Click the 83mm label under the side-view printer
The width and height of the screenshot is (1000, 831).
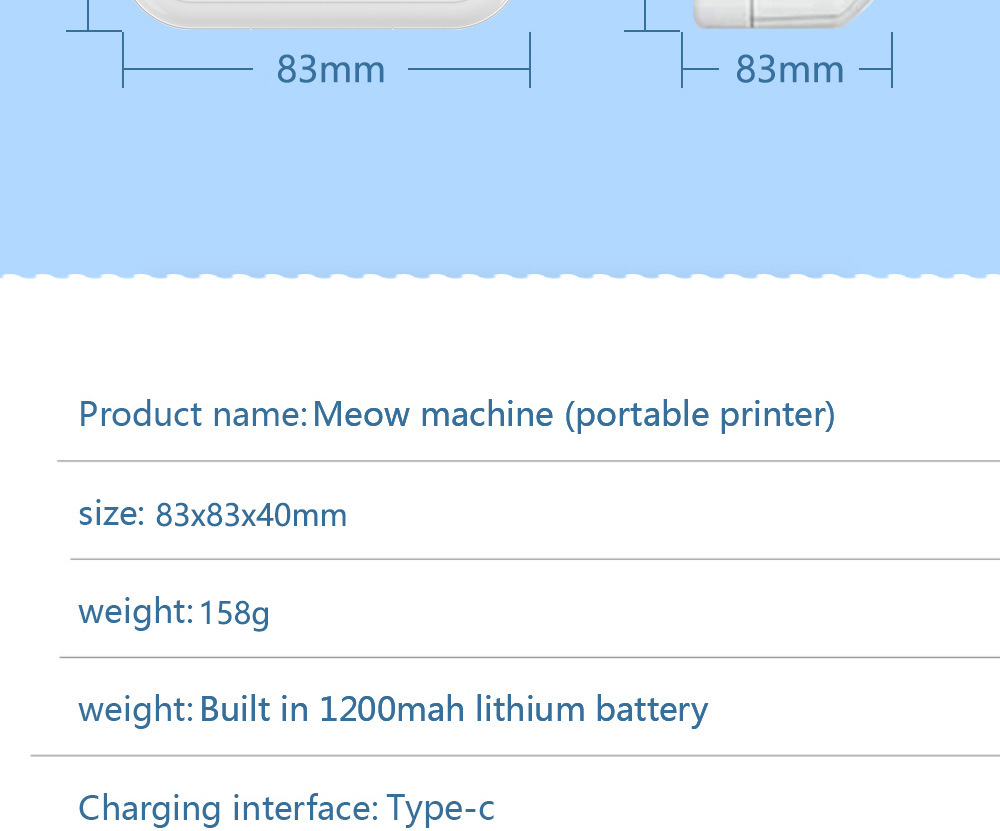point(789,70)
